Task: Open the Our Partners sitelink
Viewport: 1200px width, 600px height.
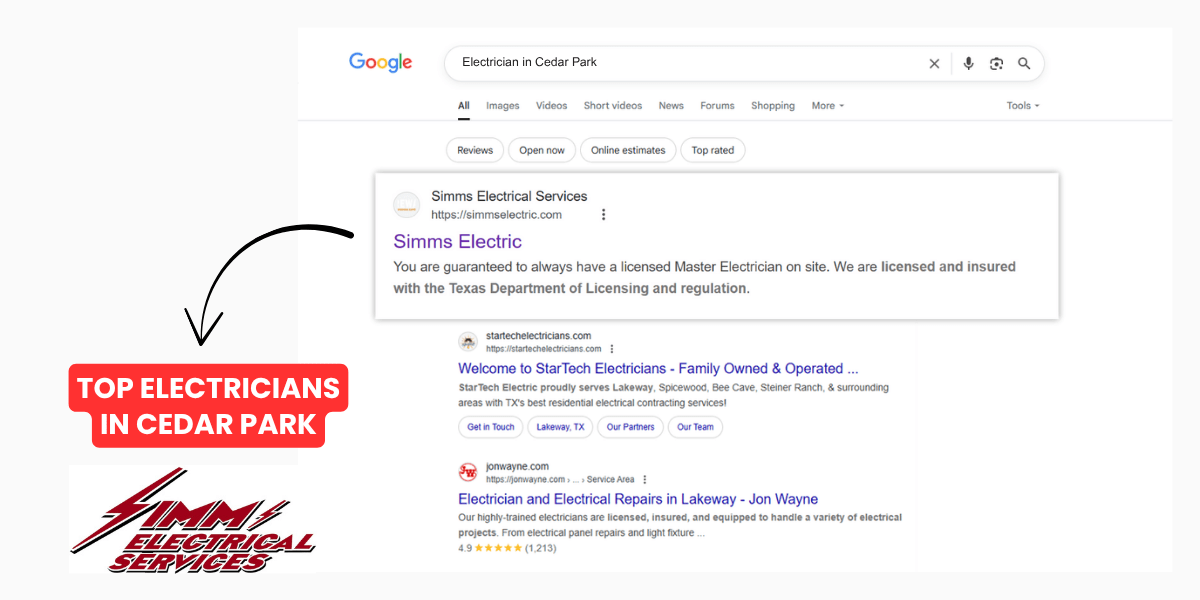Action: click(630, 427)
